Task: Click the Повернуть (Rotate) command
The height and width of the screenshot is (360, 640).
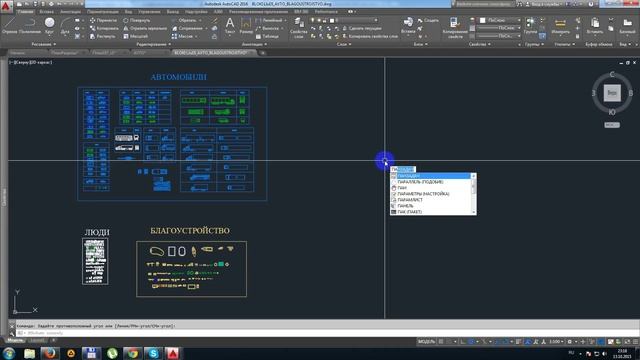Action: click(136, 20)
